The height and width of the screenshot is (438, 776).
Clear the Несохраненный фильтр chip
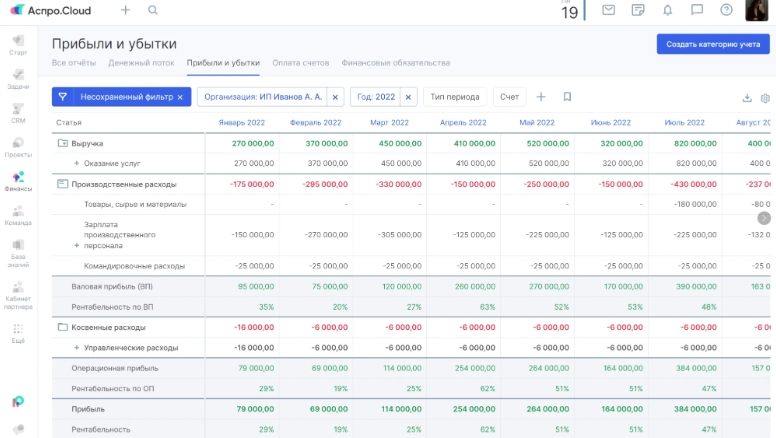[180, 97]
